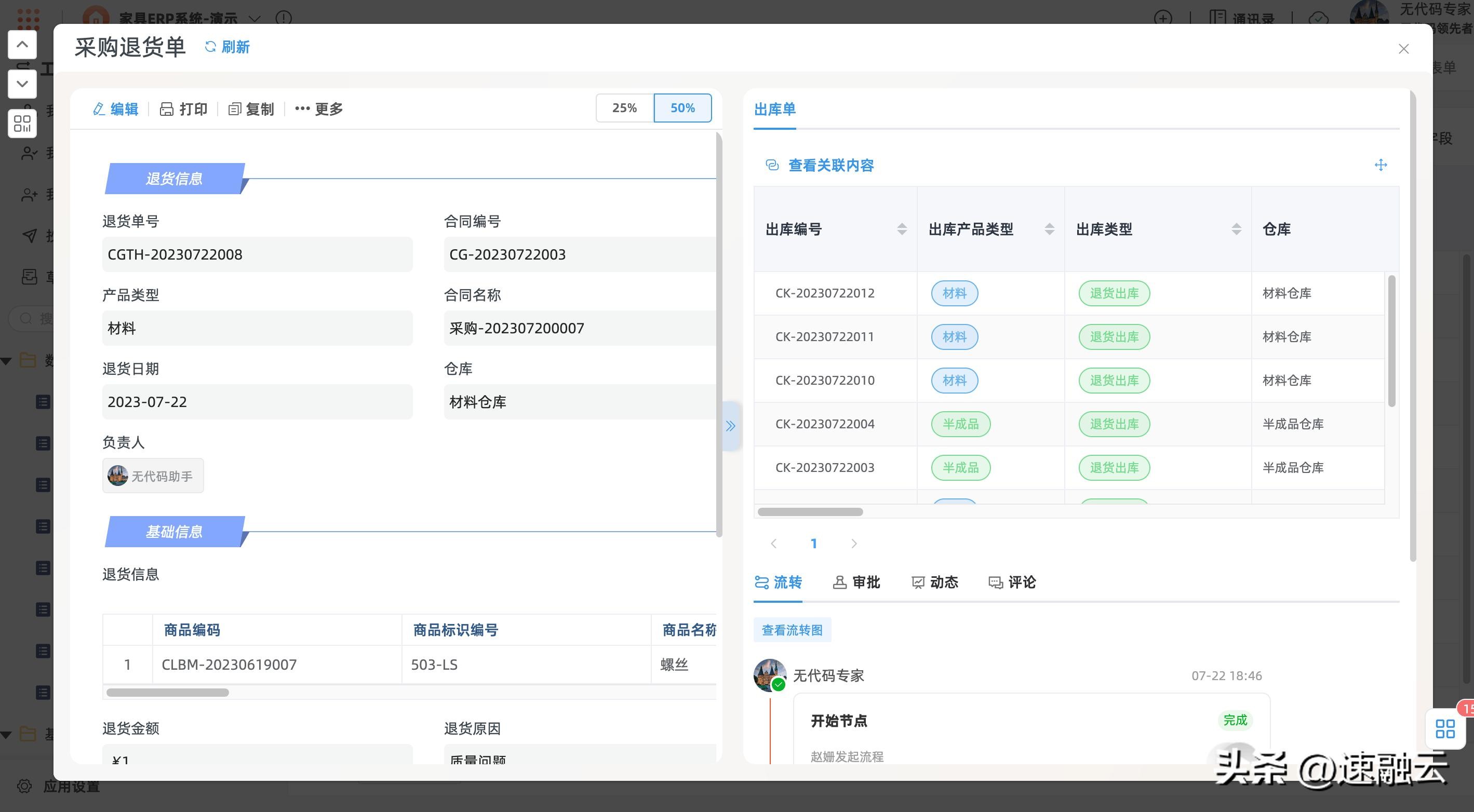Screen dimensions: 1474x812
Task: Click product code CLBM-20230619007 cell
Action: coord(277,665)
